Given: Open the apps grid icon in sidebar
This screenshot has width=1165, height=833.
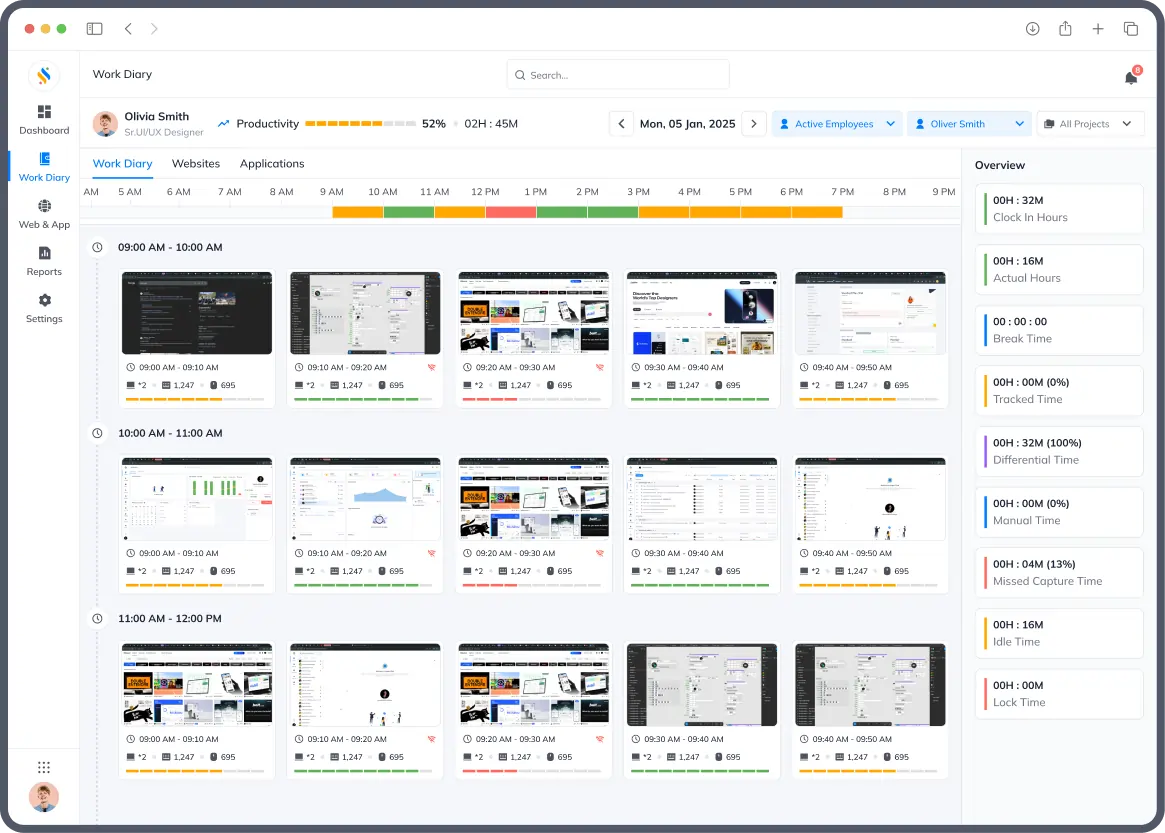Looking at the screenshot, I should [44, 767].
